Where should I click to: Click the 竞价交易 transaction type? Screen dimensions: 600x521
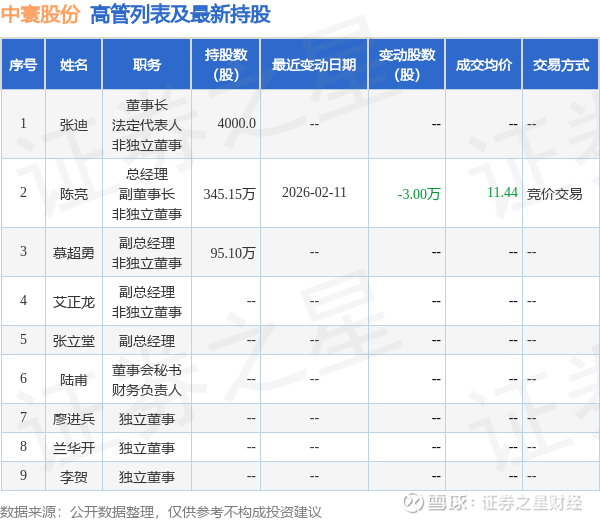click(554, 194)
